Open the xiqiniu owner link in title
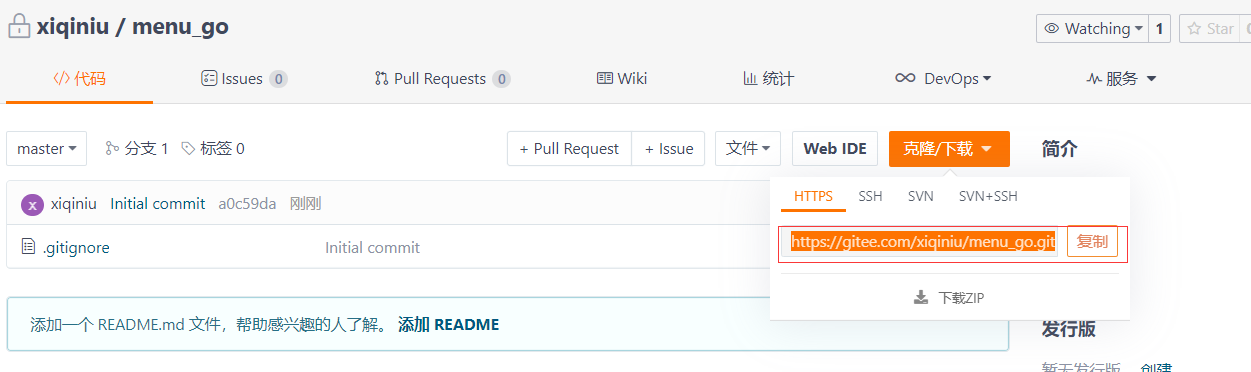 pyautogui.click(x=72, y=27)
